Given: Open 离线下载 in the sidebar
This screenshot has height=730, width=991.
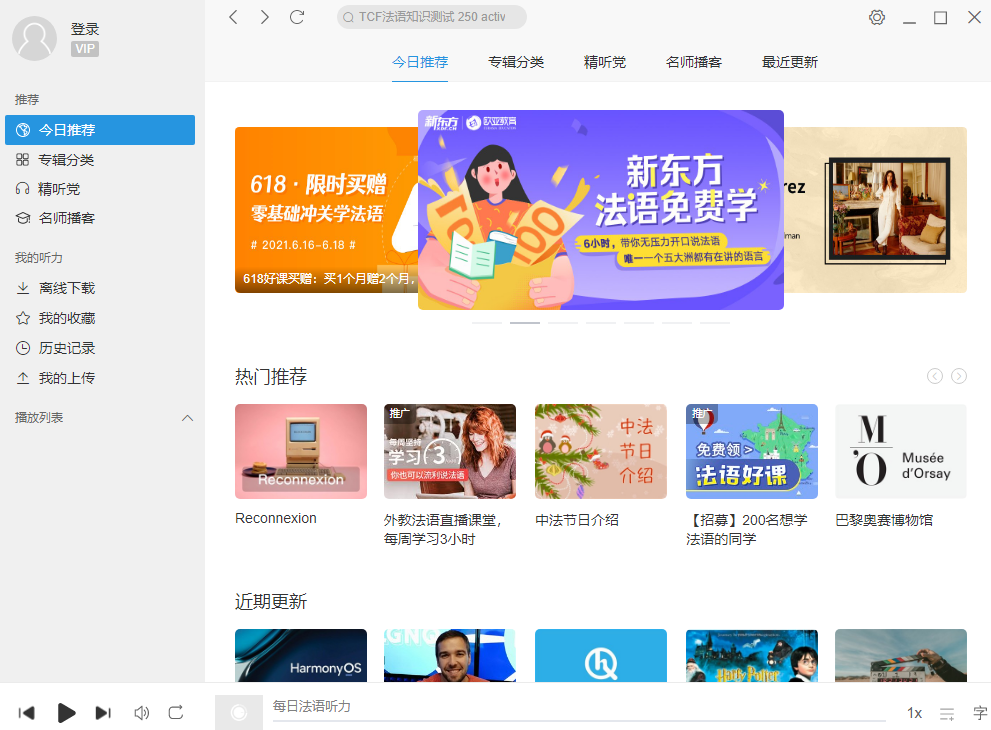Looking at the screenshot, I should click(67, 288).
